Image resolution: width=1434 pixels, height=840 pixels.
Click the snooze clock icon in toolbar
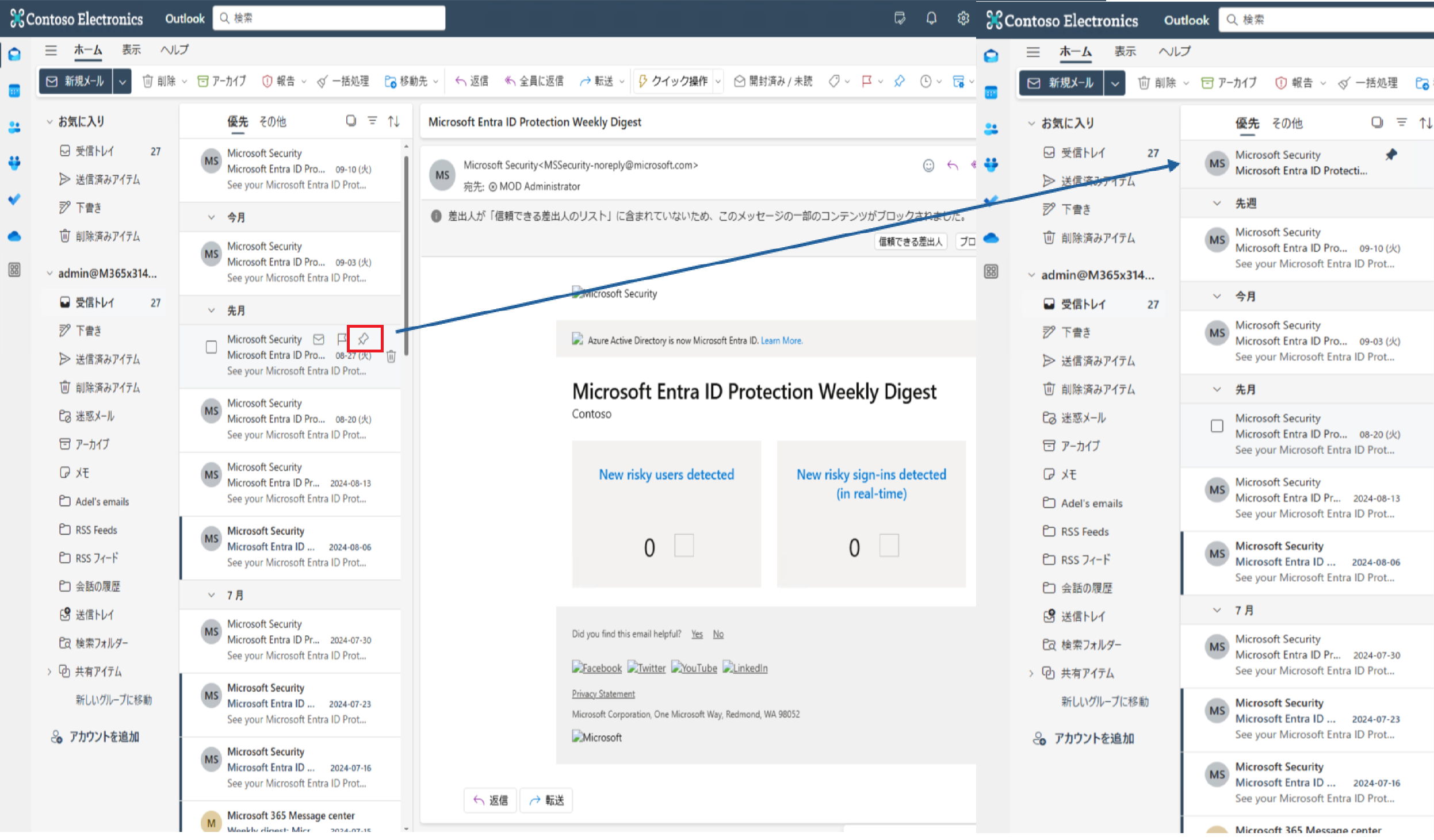click(x=926, y=81)
